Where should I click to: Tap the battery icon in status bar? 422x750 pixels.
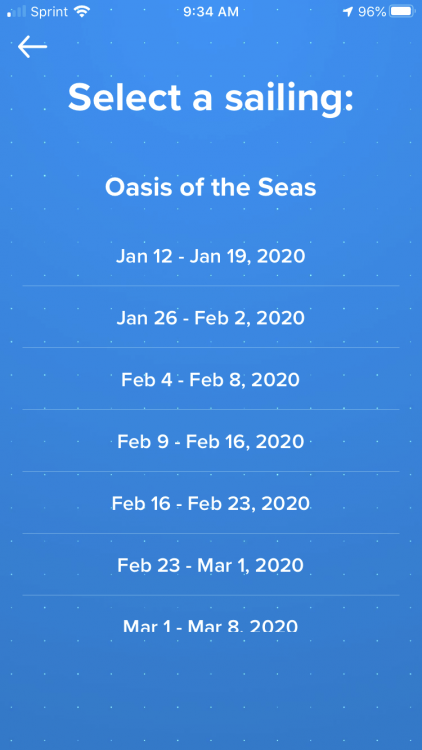[402, 12]
